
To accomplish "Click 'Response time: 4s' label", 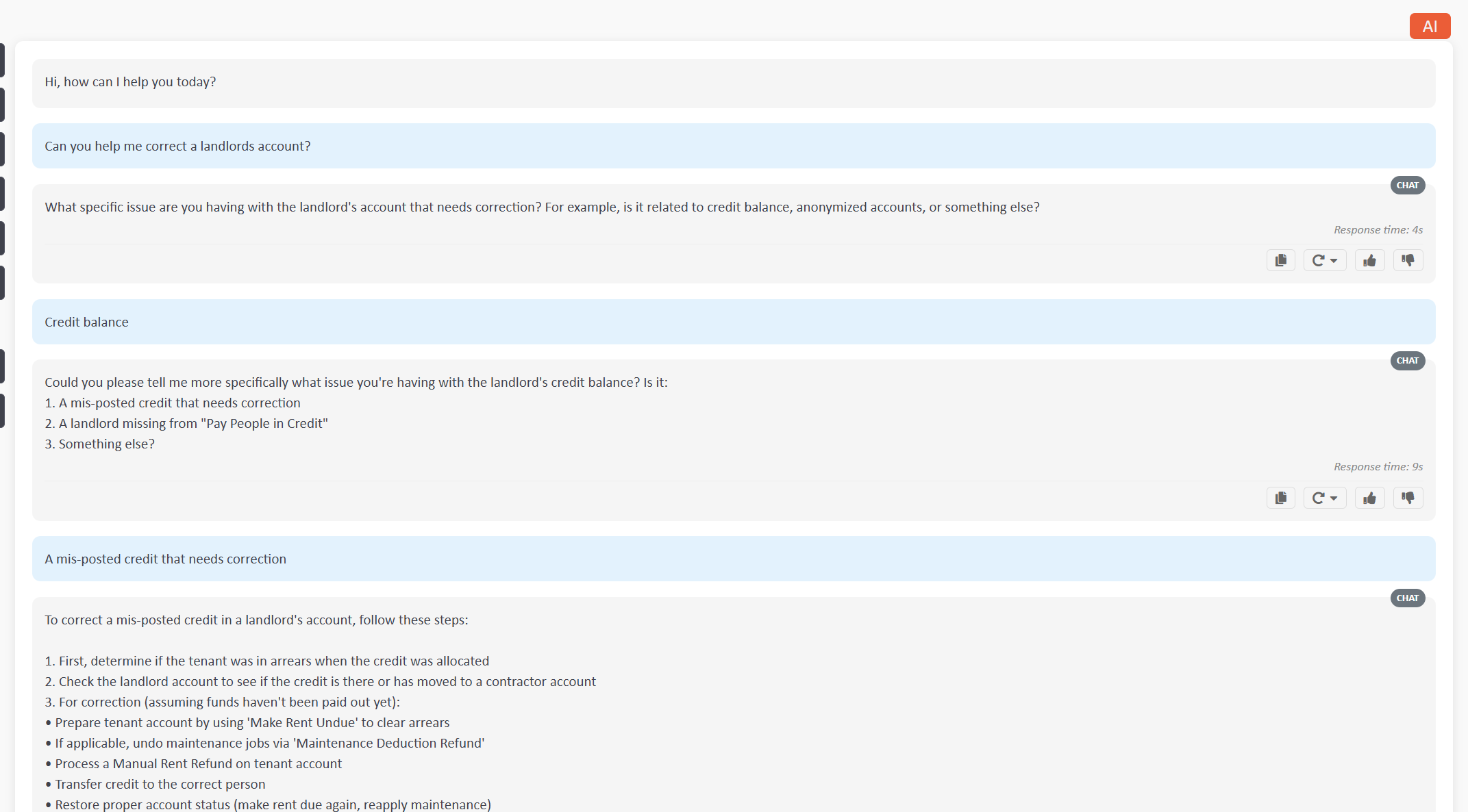I will click(x=1378, y=230).
